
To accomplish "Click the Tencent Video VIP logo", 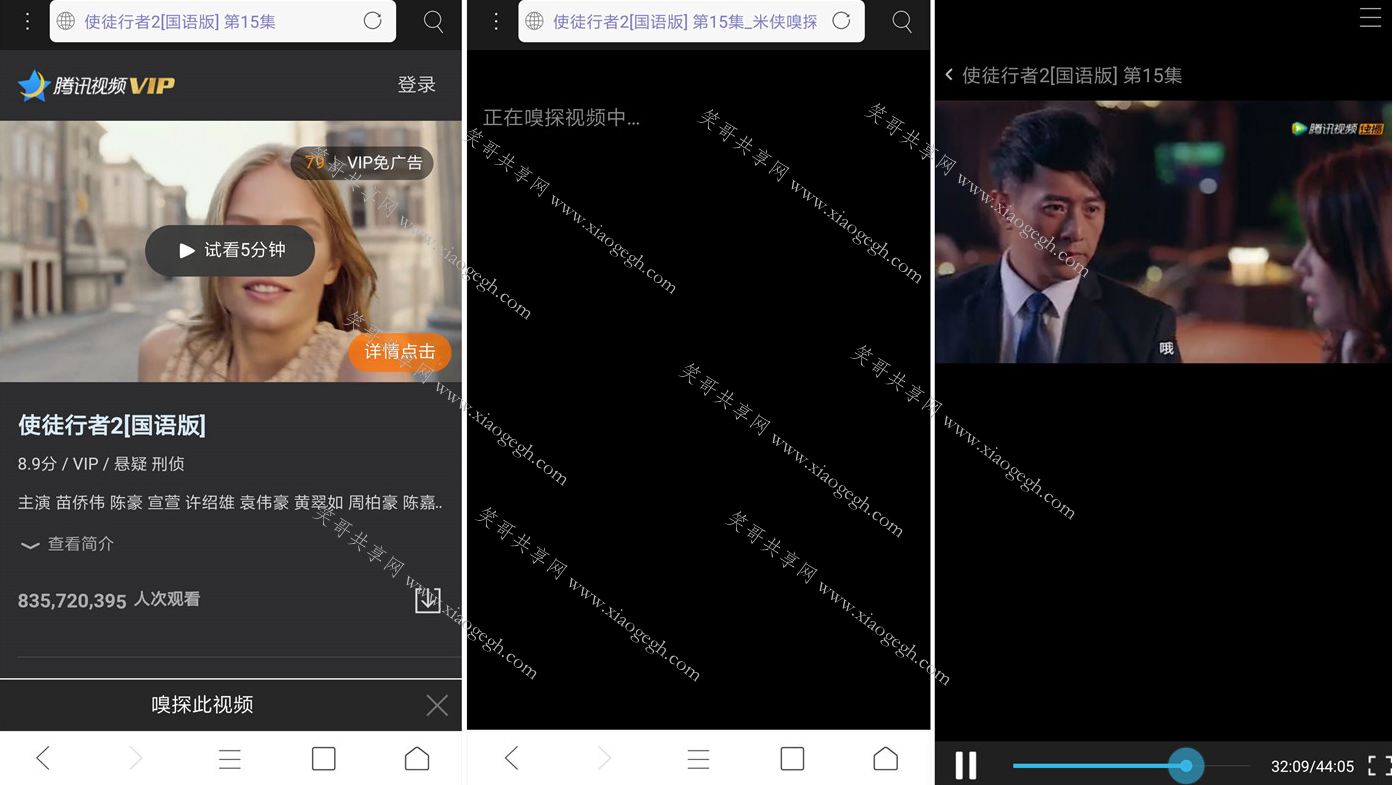I will (x=96, y=85).
